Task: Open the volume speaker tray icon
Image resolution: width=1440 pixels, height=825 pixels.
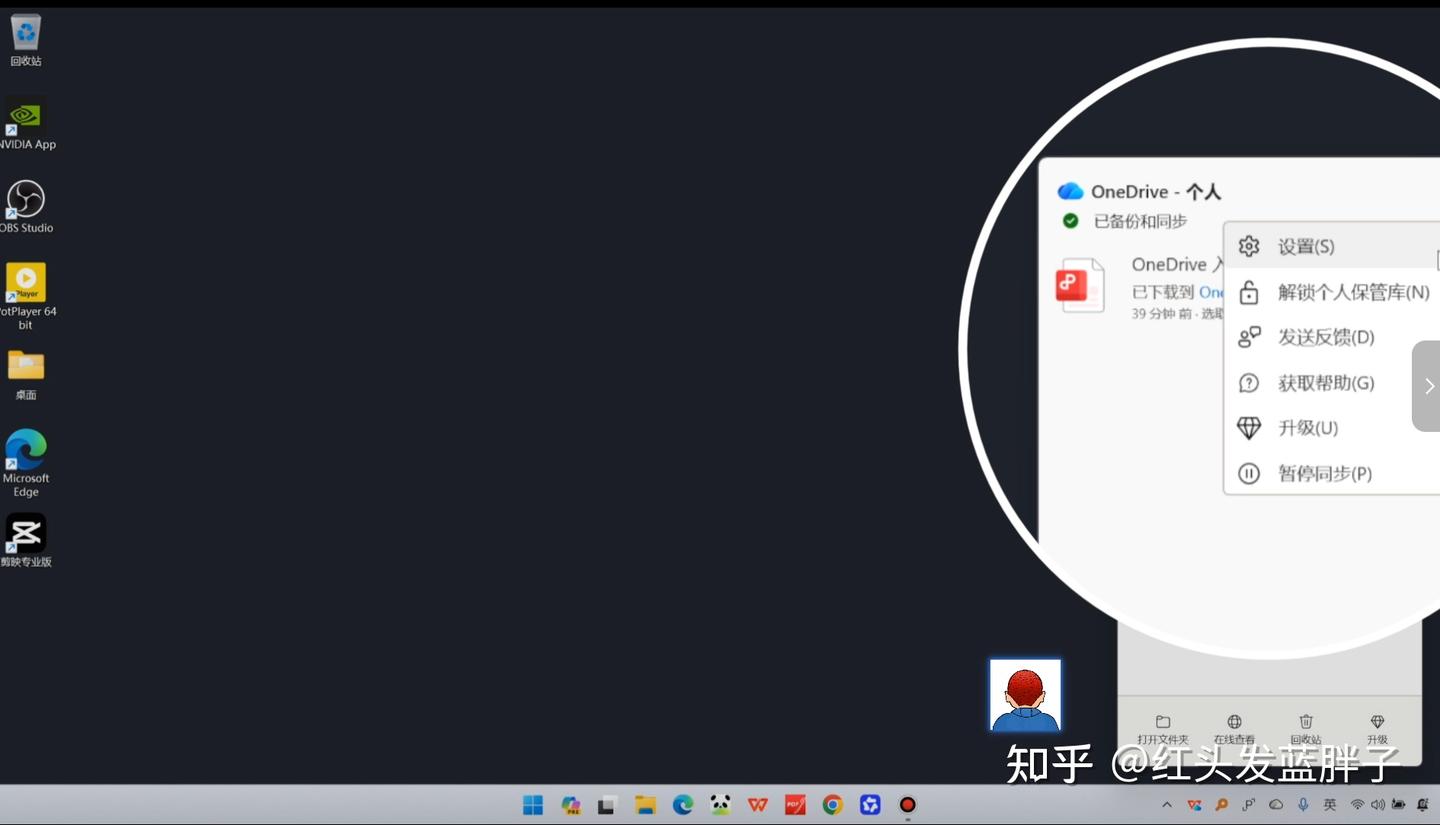Action: tap(1378, 805)
